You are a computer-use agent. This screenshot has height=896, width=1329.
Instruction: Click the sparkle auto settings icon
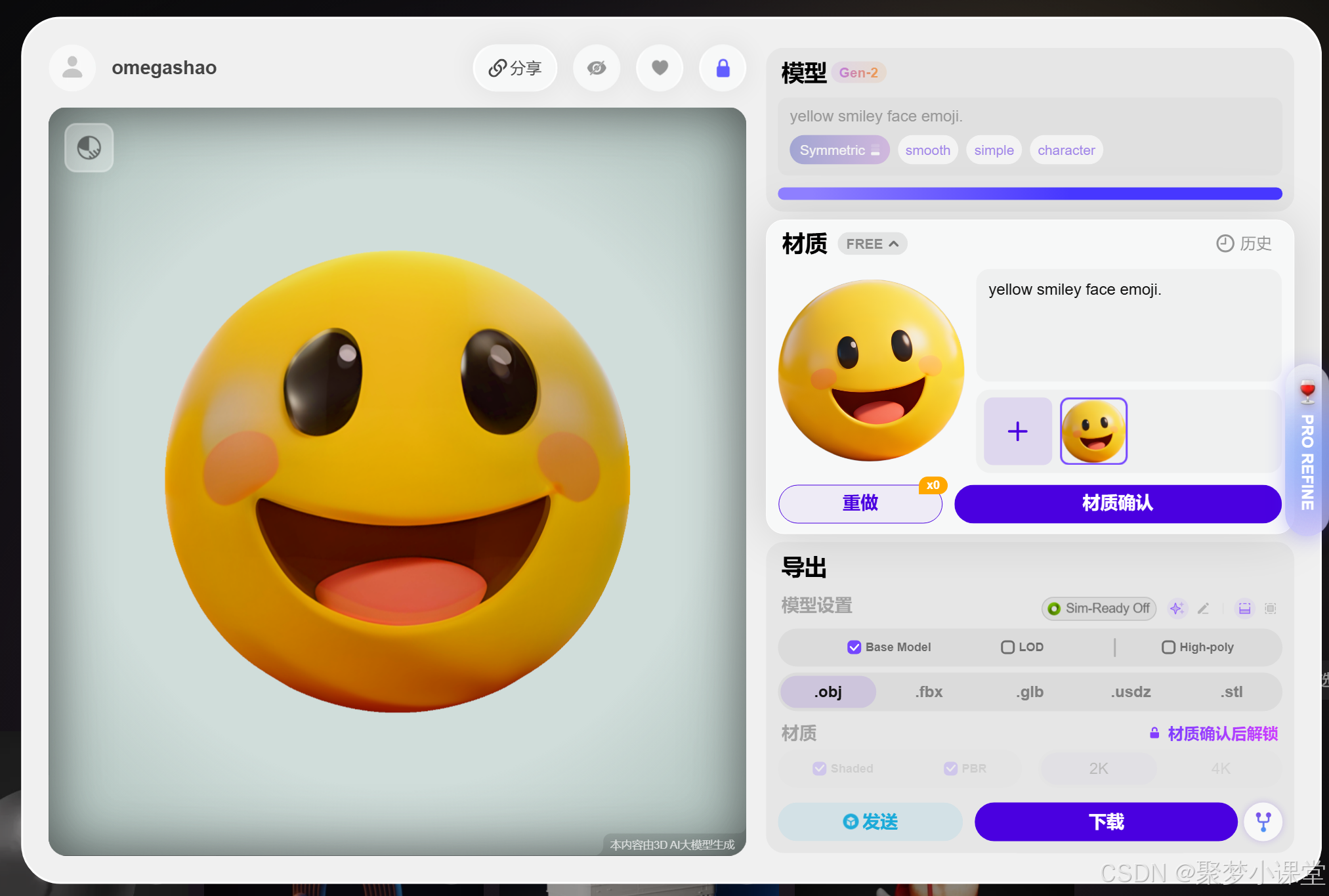tap(1177, 608)
